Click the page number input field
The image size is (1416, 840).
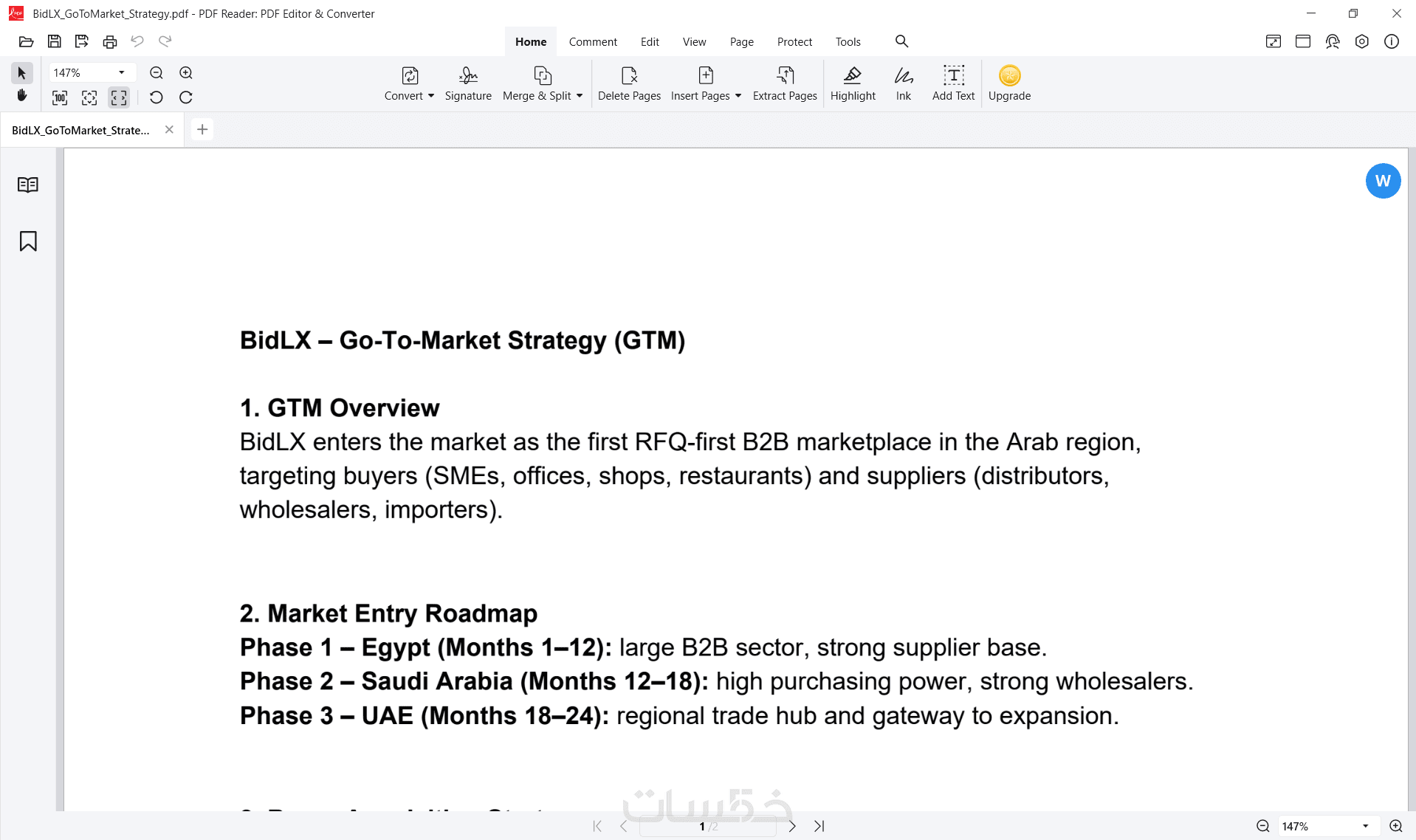point(707,826)
